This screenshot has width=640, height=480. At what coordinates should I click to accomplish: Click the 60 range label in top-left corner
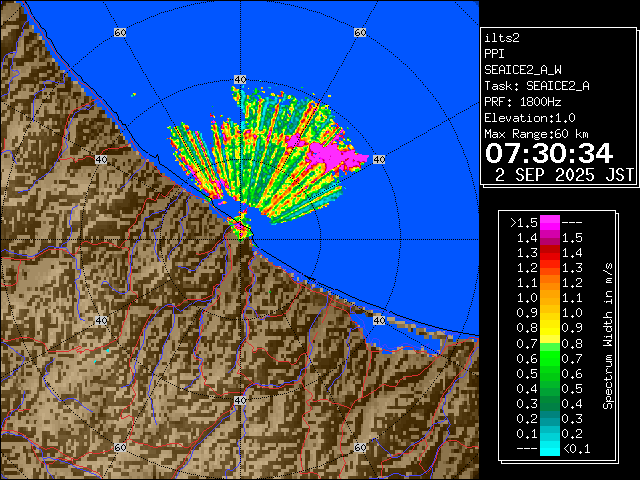[120, 32]
